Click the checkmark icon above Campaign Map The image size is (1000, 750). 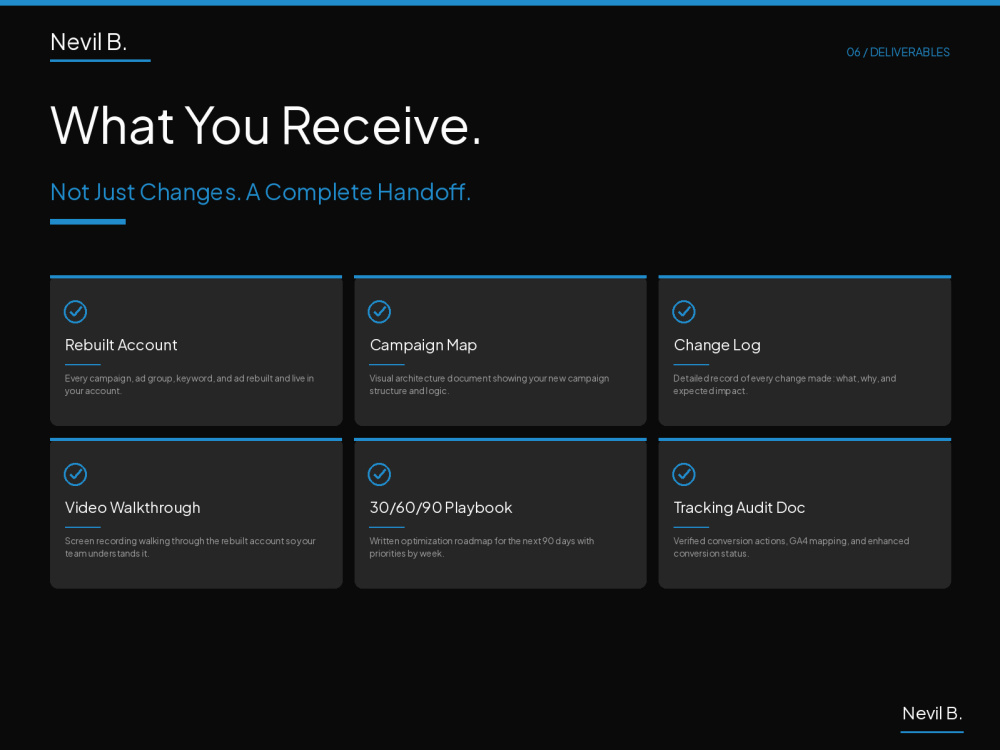pyautogui.click(x=379, y=312)
